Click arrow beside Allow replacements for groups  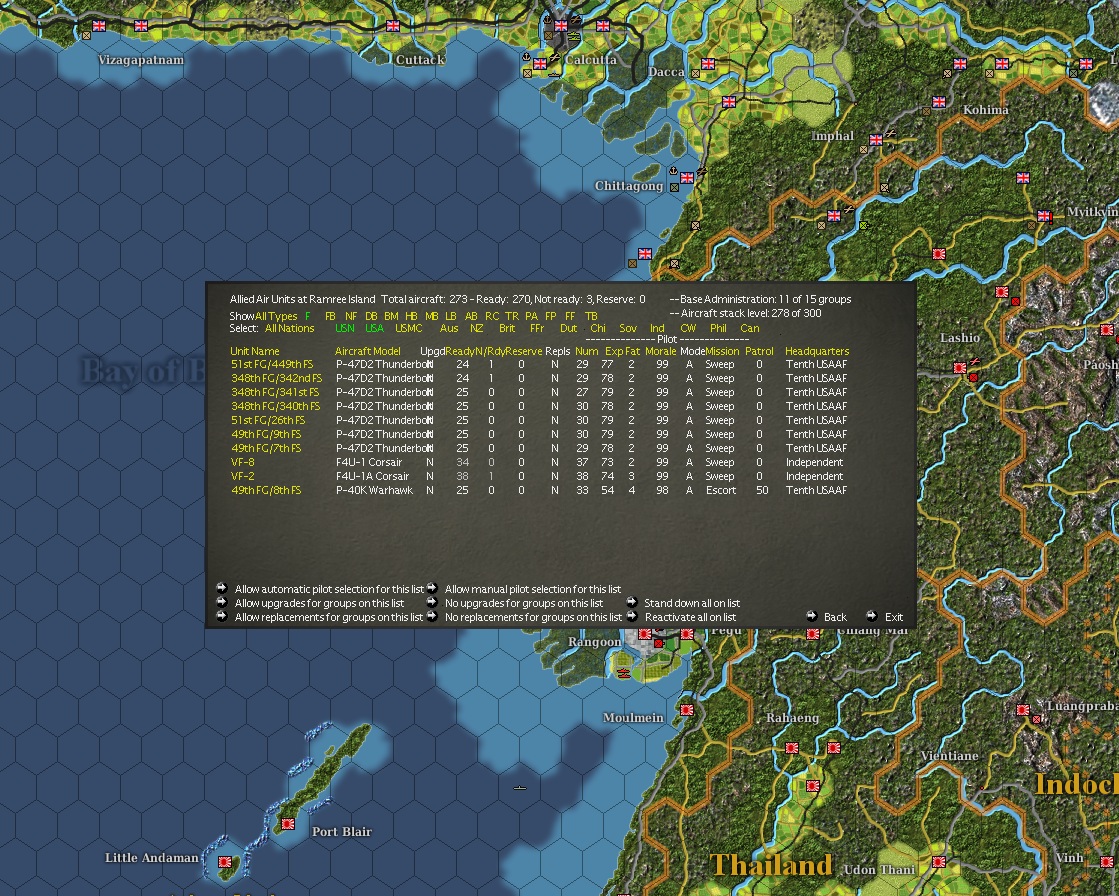click(x=222, y=616)
